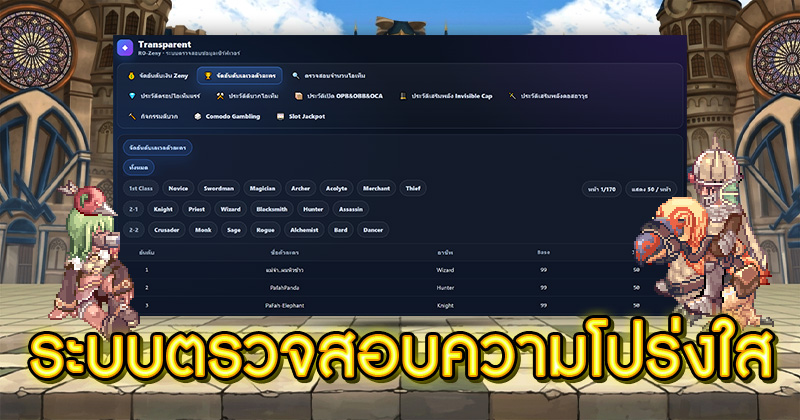Select the Knight filter chip
This screenshot has height=420, width=800.
point(163,209)
